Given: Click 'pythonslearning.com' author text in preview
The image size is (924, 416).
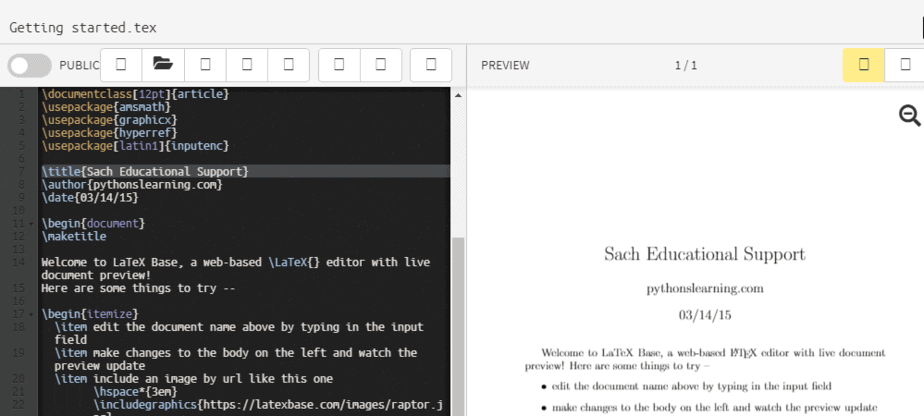Looking at the screenshot, I should pyautogui.click(x=705, y=289).
